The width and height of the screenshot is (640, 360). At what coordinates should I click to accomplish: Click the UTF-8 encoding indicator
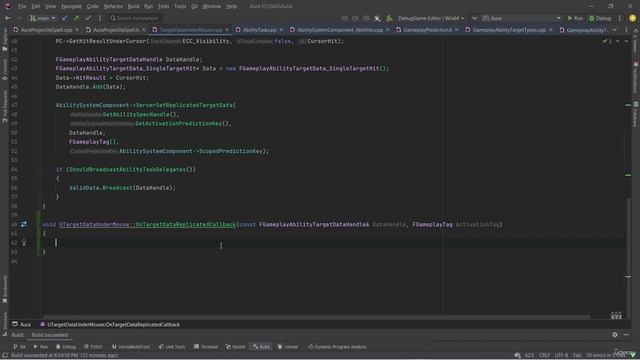(x=562, y=355)
